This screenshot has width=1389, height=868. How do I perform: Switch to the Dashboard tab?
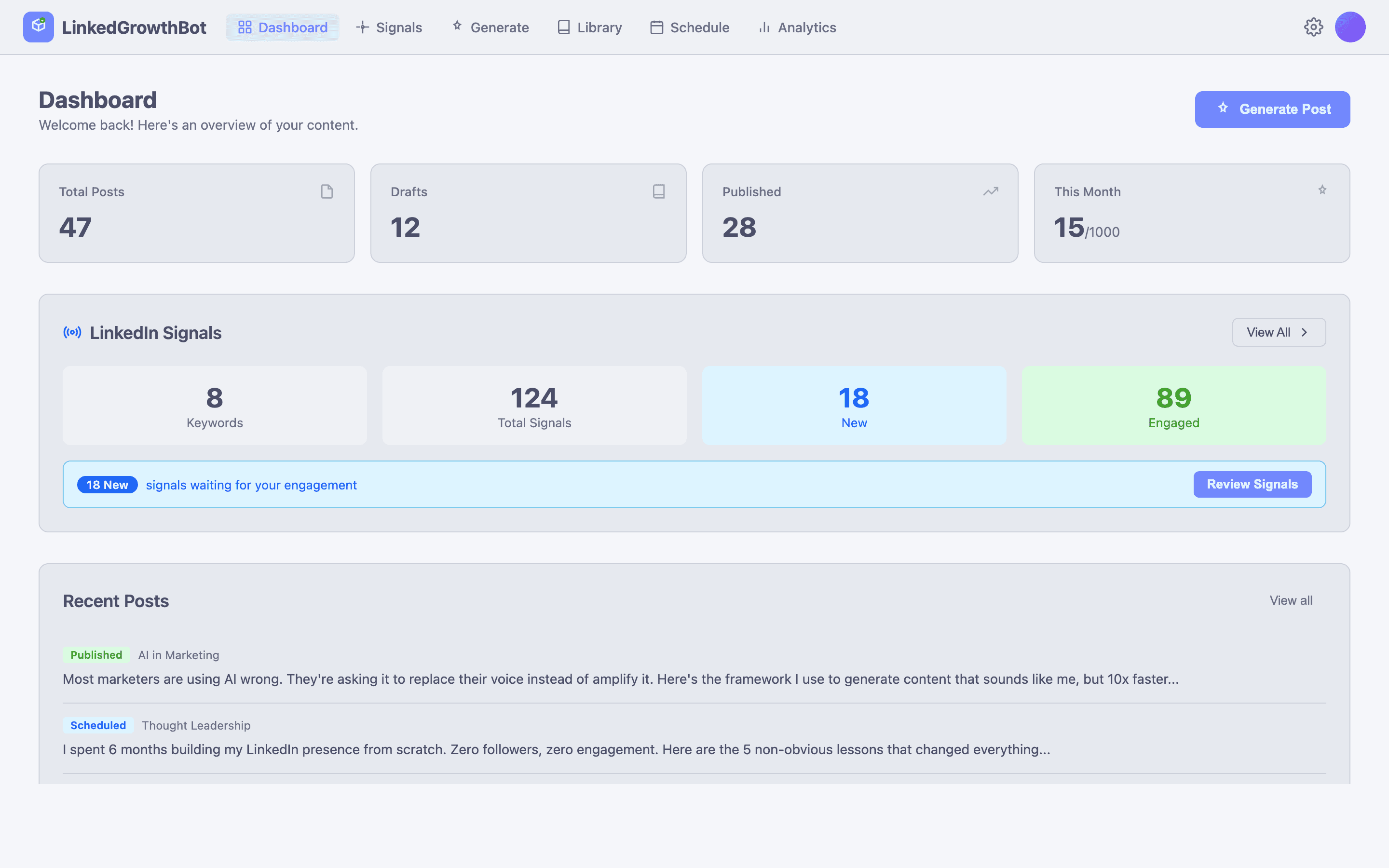tap(283, 27)
